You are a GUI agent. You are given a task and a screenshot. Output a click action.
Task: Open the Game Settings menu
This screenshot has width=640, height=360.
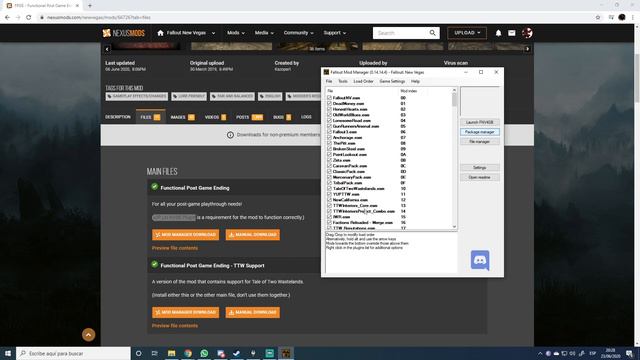(x=392, y=81)
